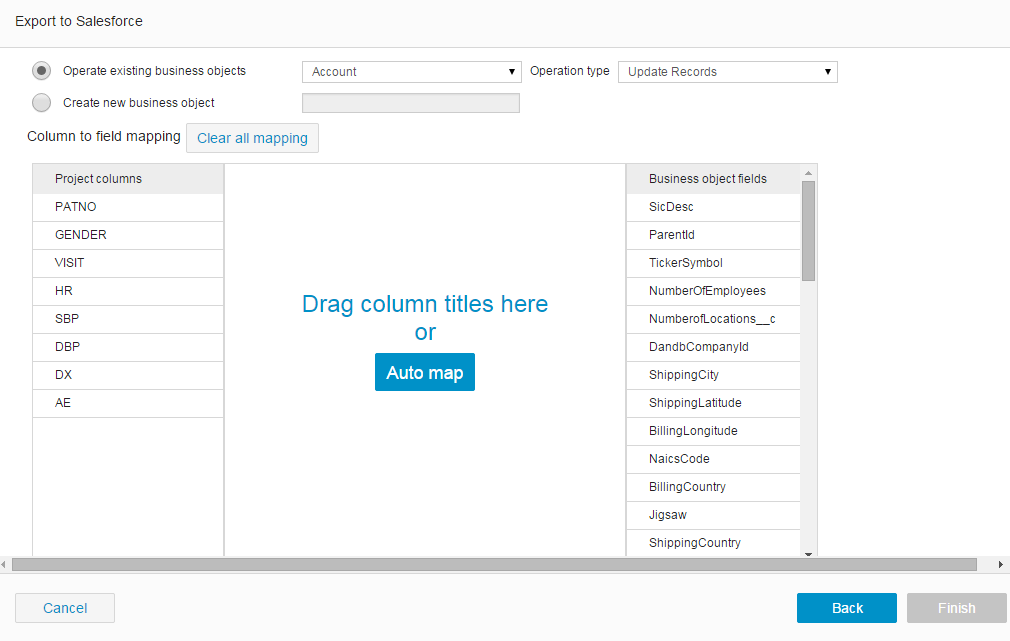
Task: Expand the Operation type dropdown
Action: click(x=727, y=72)
